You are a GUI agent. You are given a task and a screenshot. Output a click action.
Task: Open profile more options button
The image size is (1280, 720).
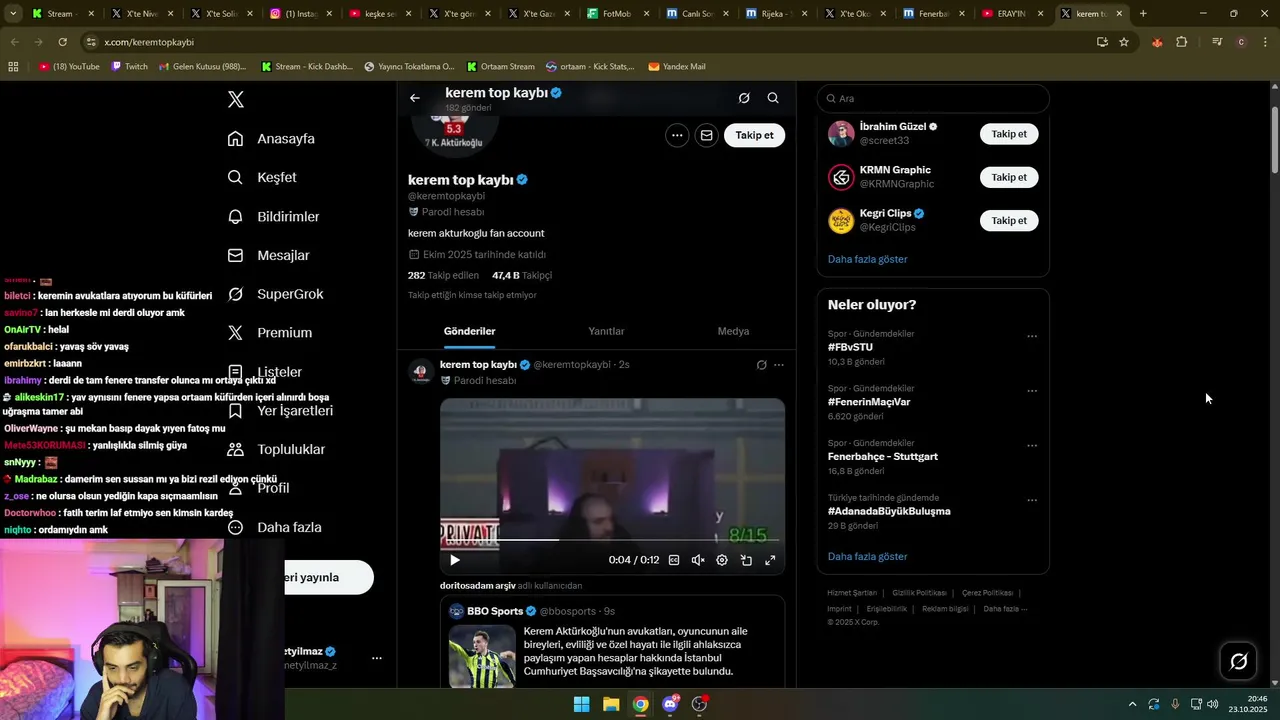pyautogui.click(x=677, y=135)
